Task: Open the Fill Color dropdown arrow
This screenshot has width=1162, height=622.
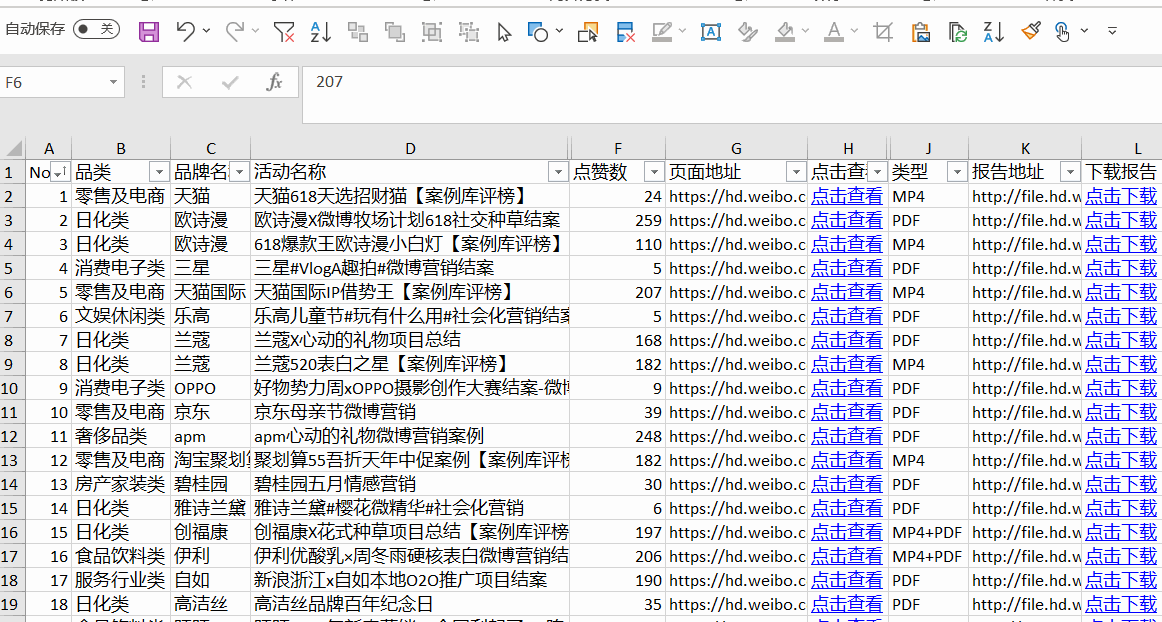Action: [805, 31]
